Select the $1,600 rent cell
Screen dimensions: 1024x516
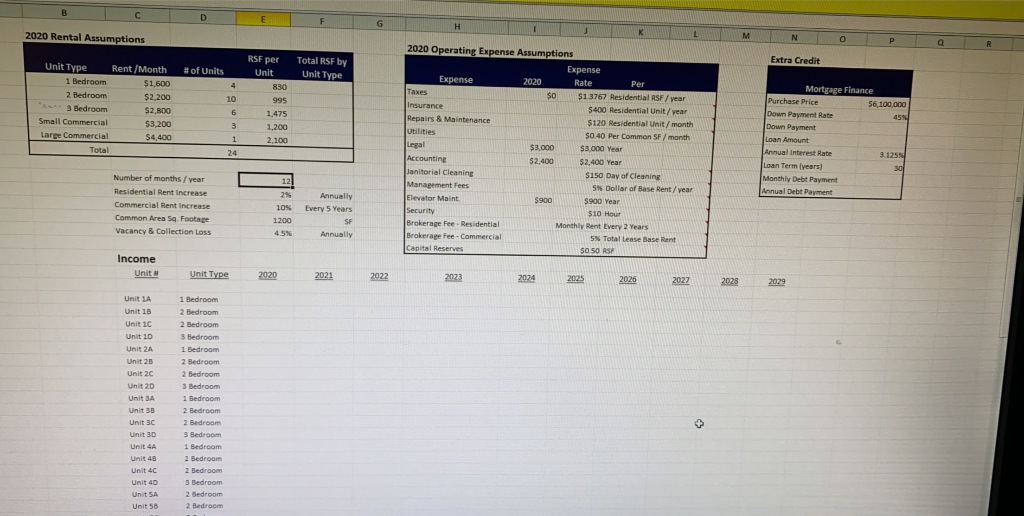click(x=157, y=84)
